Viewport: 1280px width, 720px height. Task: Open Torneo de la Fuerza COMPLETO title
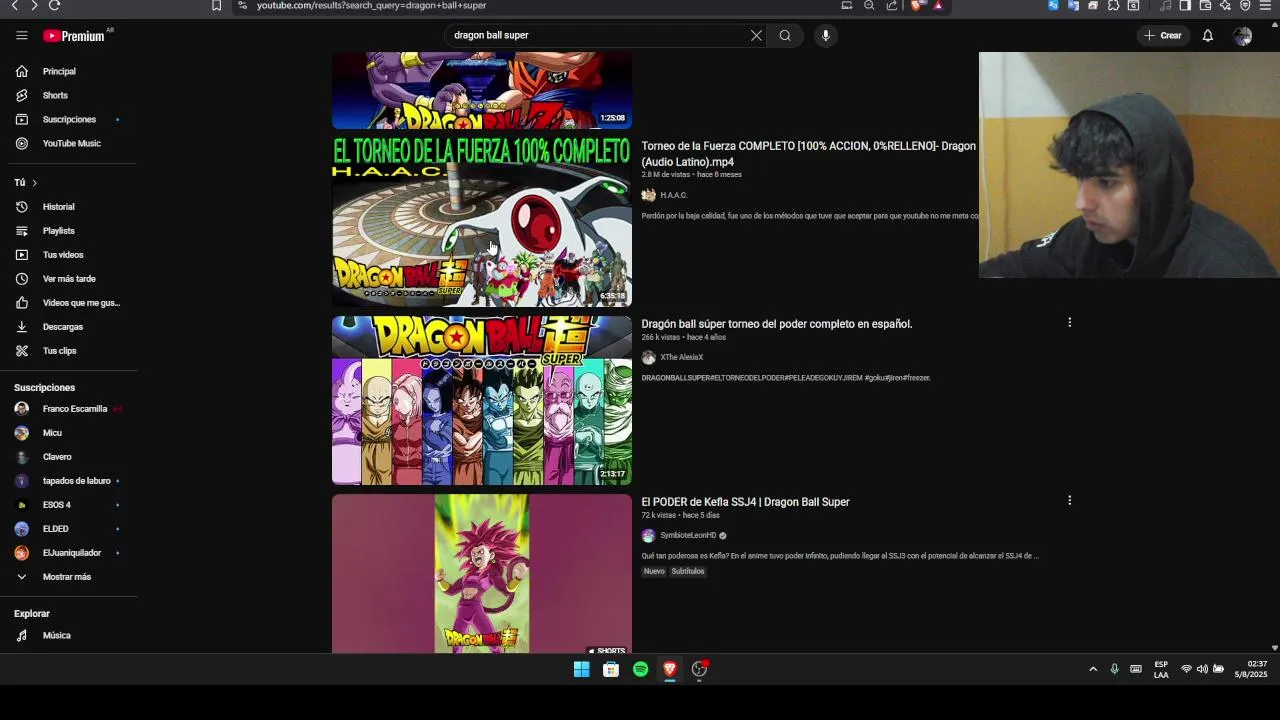pos(808,153)
